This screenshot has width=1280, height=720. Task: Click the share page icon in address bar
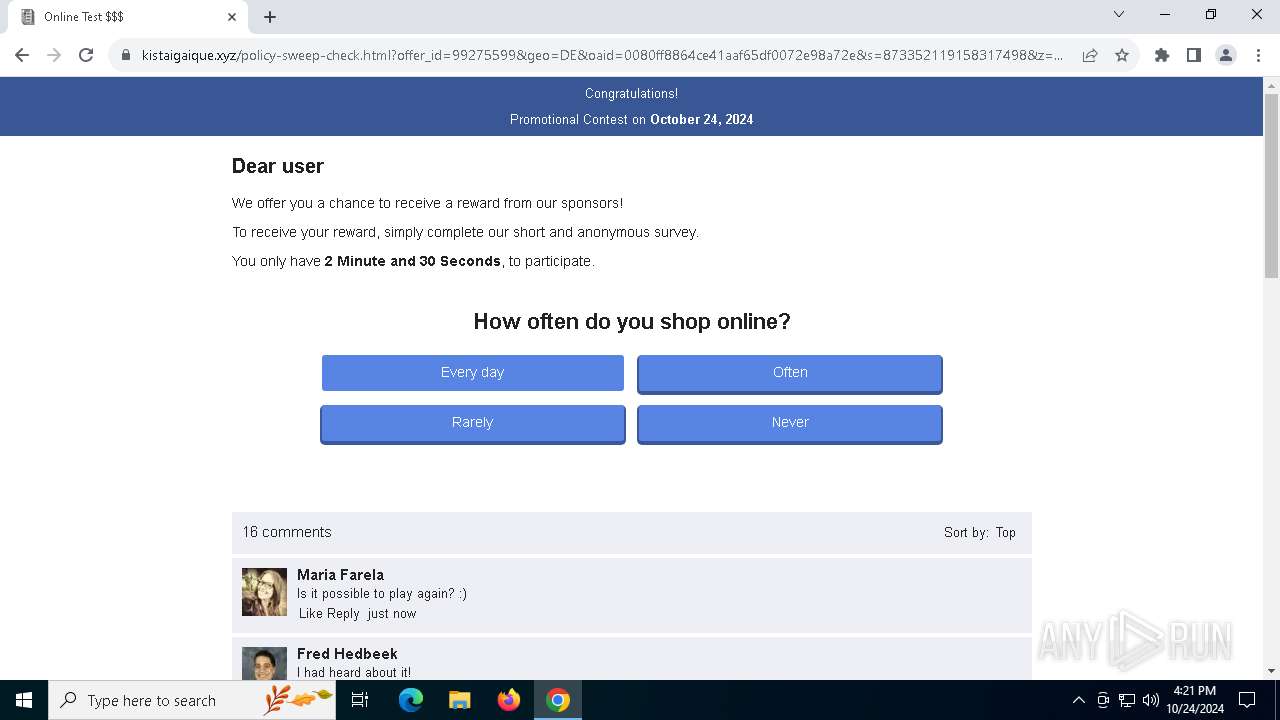[1090, 55]
